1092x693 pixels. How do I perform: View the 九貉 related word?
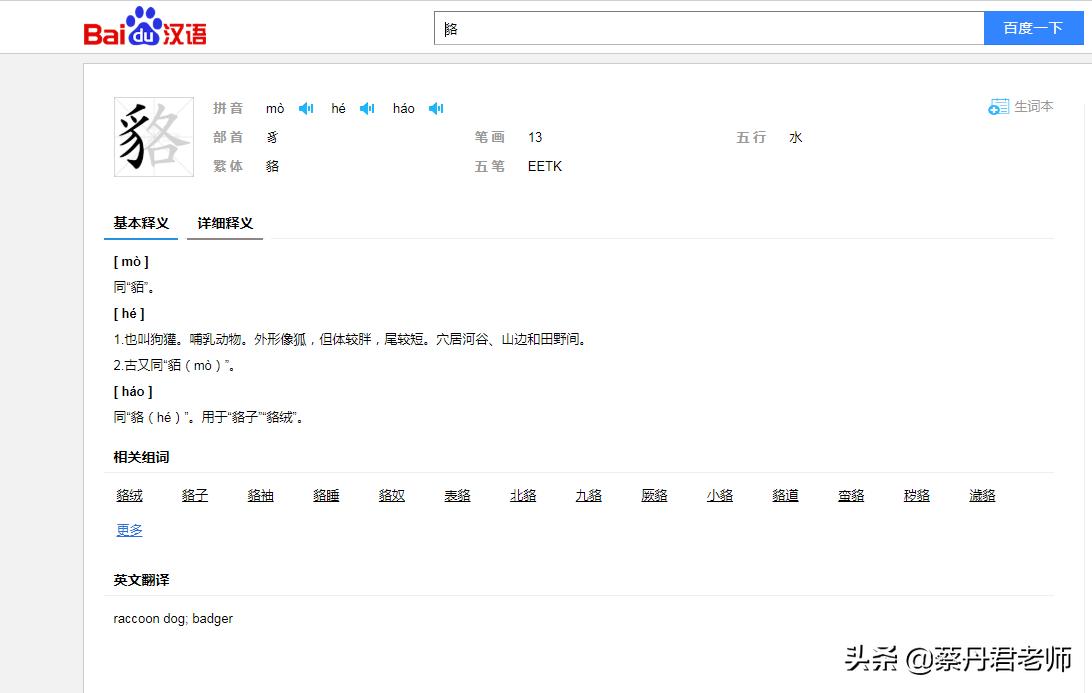point(588,494)
